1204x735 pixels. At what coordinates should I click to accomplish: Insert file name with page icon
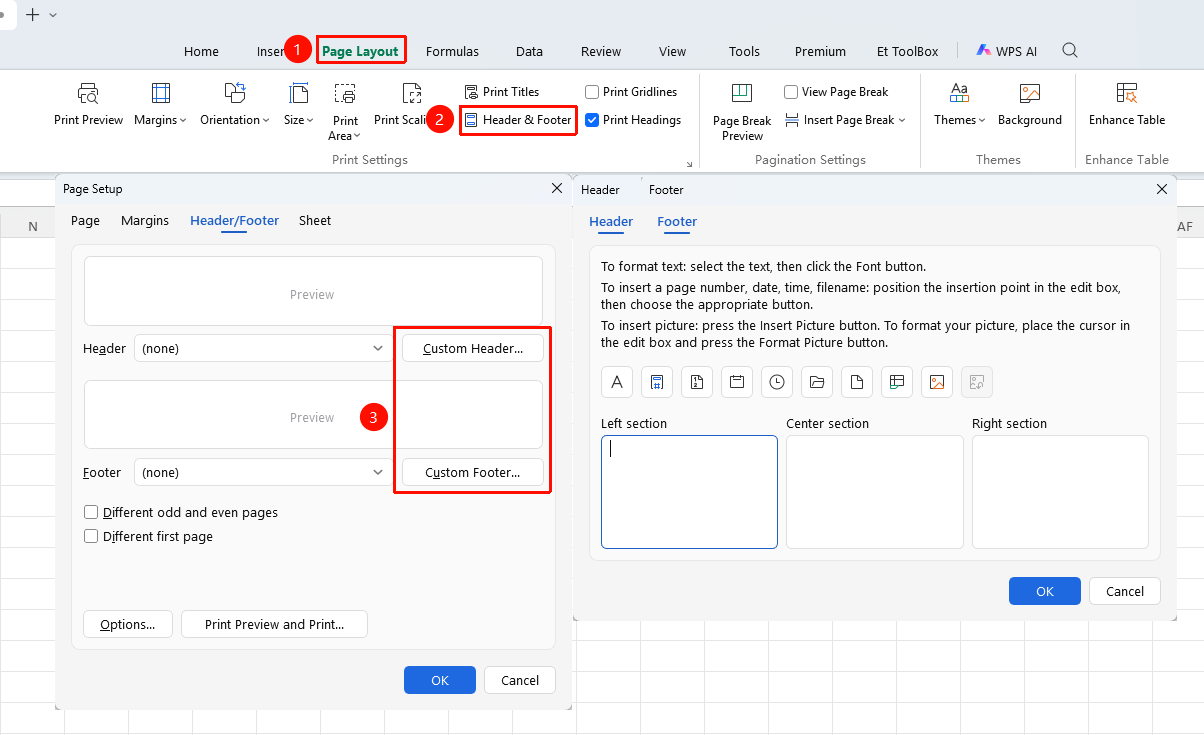pos(857,382)
